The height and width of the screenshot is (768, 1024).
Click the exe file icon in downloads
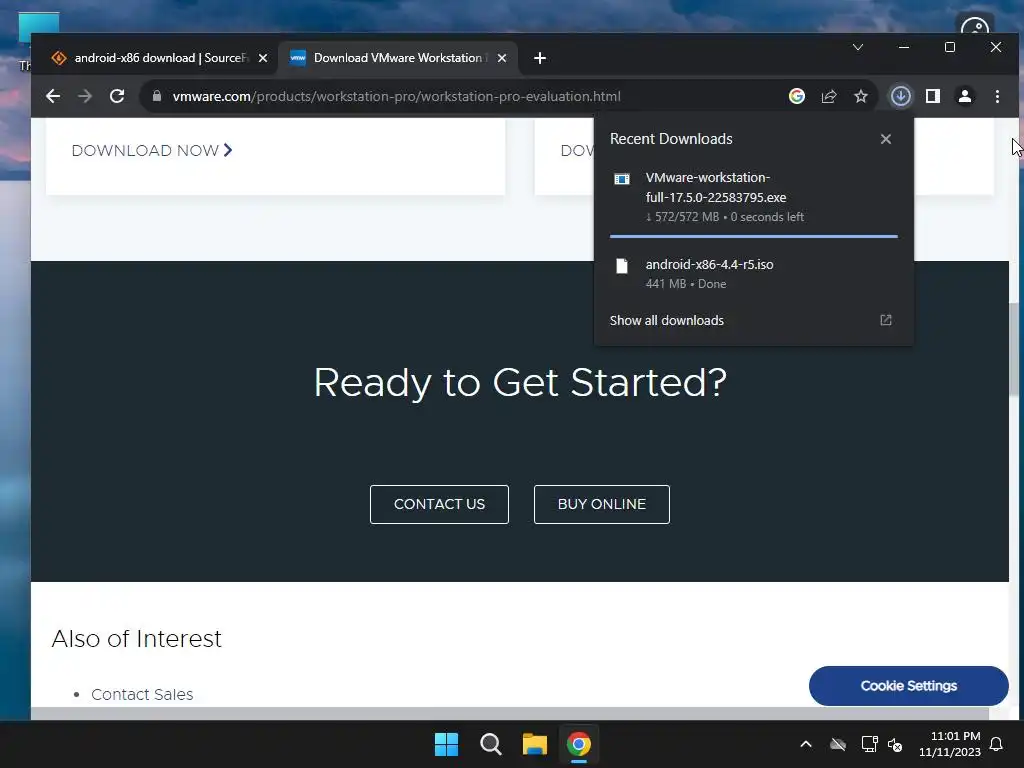[x=622, y=179]
